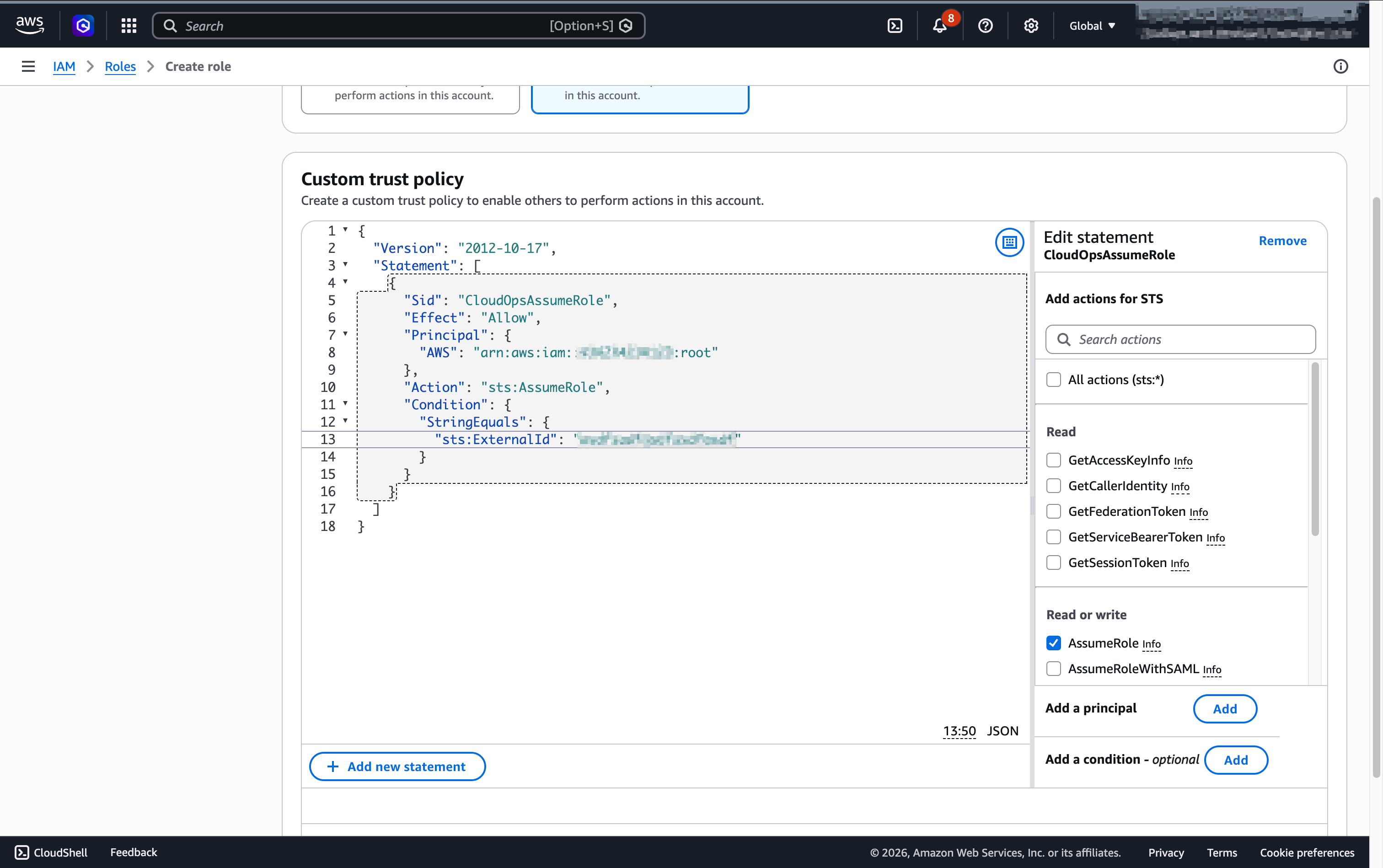Click the "Effect": "Allow" line
Screen dimensions: 1383x868
point(472,317)
